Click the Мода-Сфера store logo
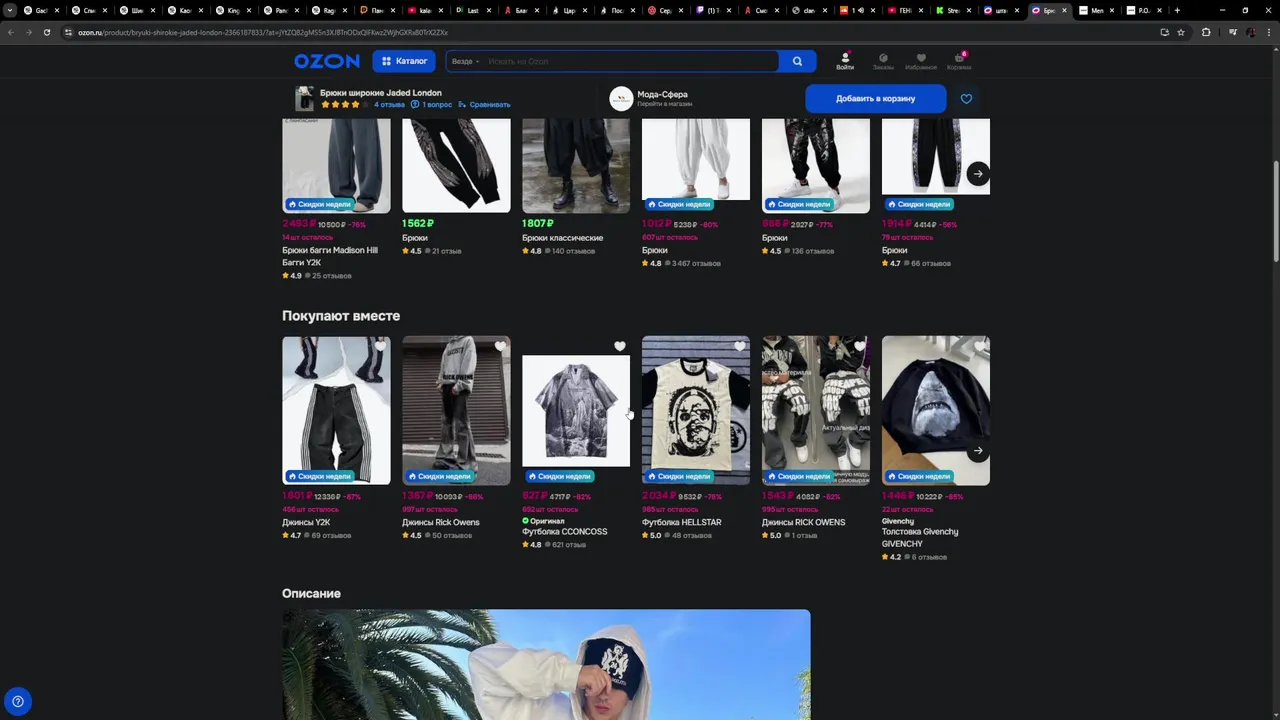Viewport: 1280px width, 720px height. [x=621, y=98]
